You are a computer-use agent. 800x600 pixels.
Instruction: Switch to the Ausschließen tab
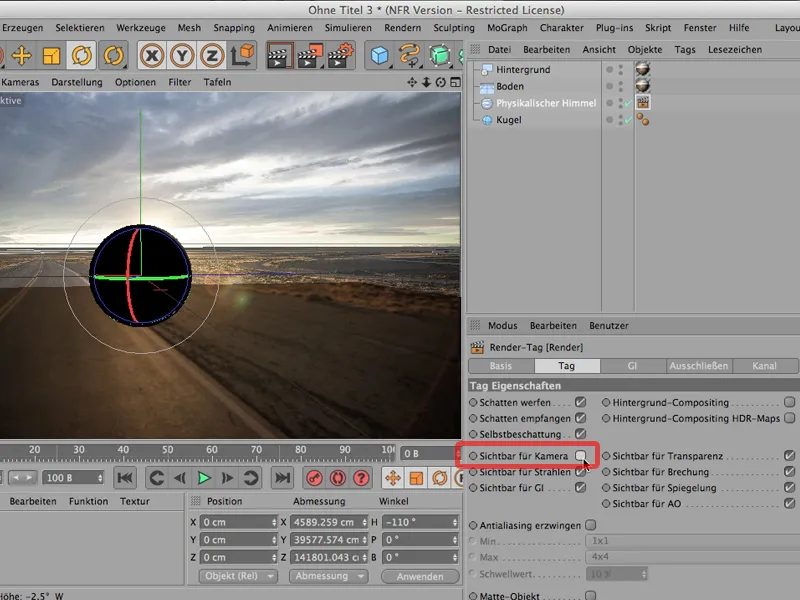click(698, 366)
